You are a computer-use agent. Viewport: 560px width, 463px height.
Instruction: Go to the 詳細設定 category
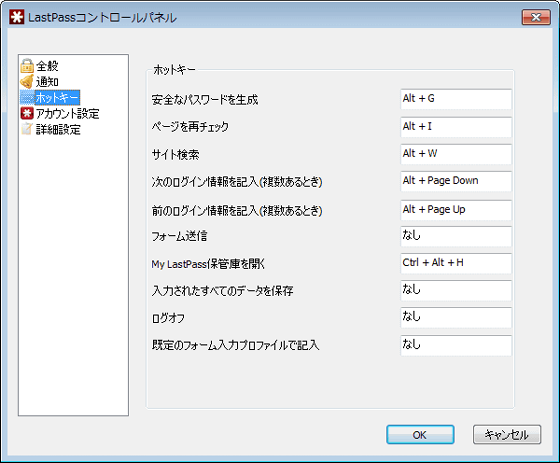pyautogui.click(x=58, y=129)
